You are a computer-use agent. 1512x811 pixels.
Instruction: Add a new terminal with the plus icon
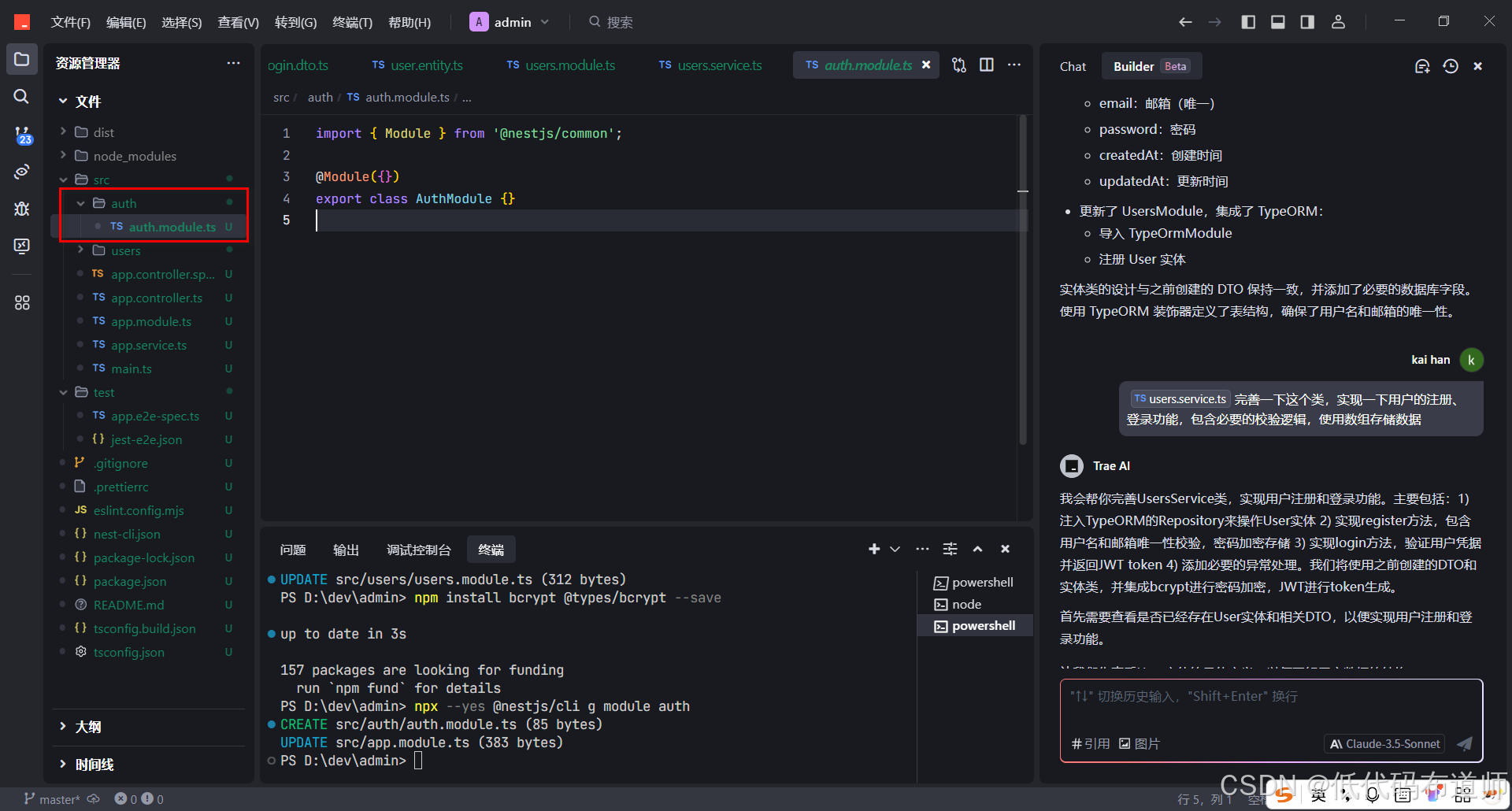(x=874, y=549)
